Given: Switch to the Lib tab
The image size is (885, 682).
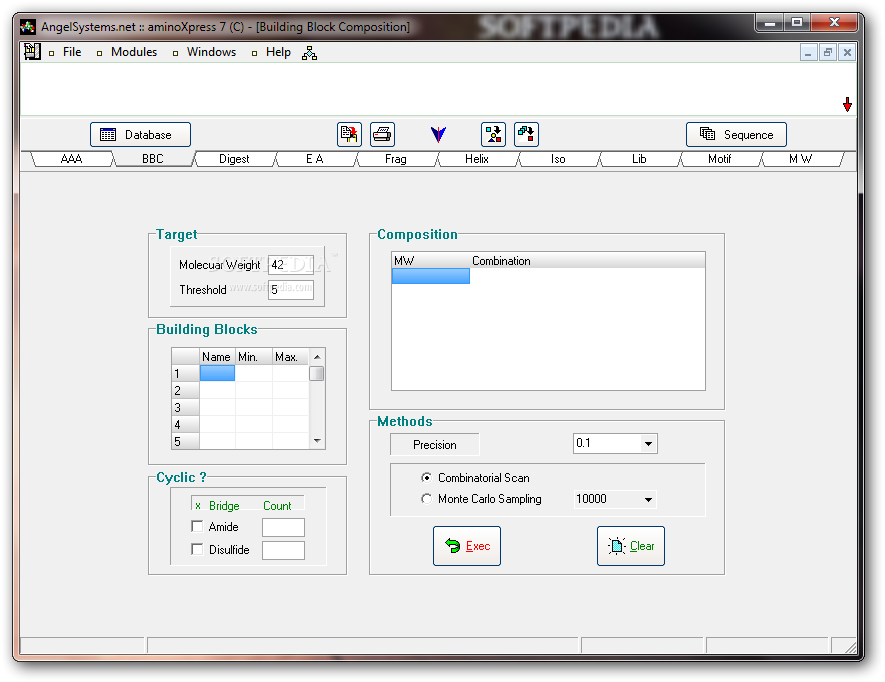Looking at the screenshot, I should tap(639, 159).
